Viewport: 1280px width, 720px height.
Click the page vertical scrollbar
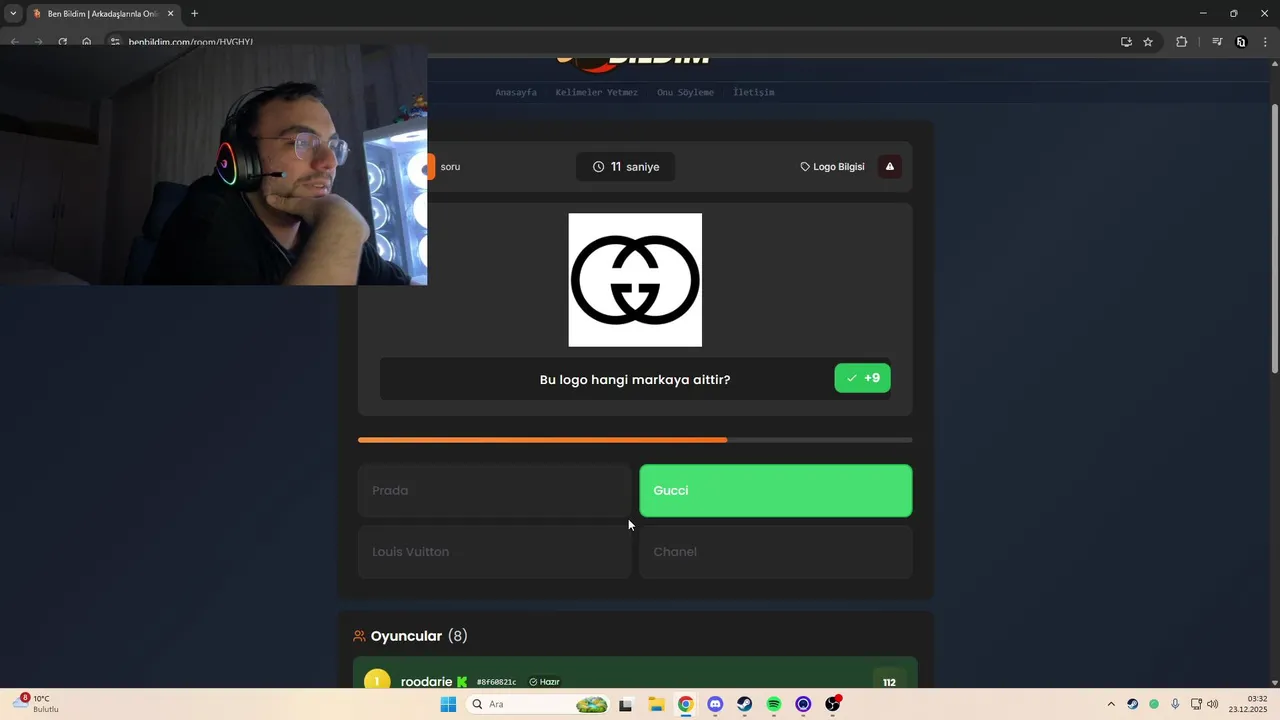(x=1274, y=238)
